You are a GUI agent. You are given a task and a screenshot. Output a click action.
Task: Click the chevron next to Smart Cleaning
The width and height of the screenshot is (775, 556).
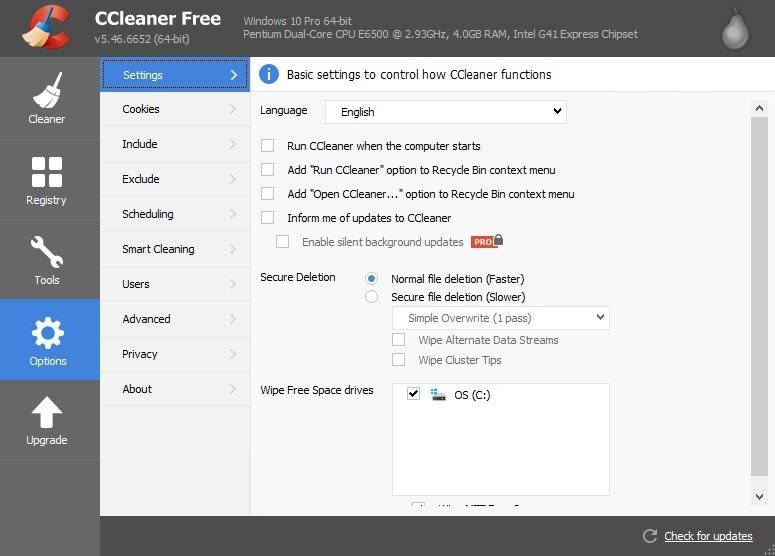coord(233,249)
